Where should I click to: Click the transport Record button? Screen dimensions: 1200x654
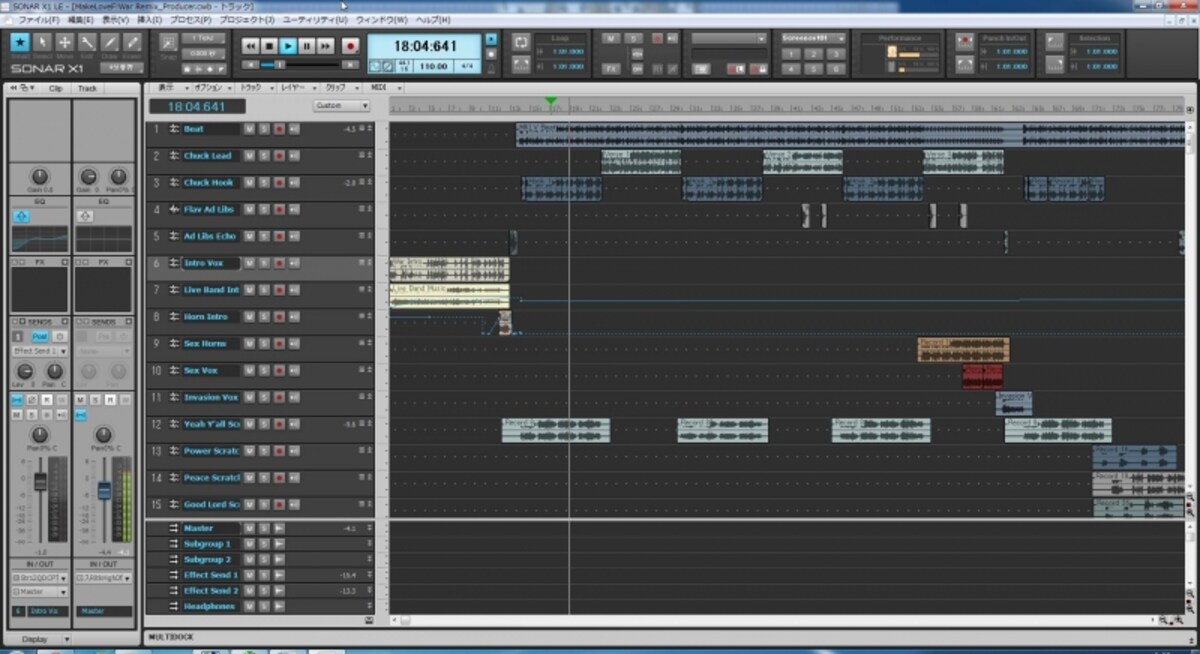350,46
